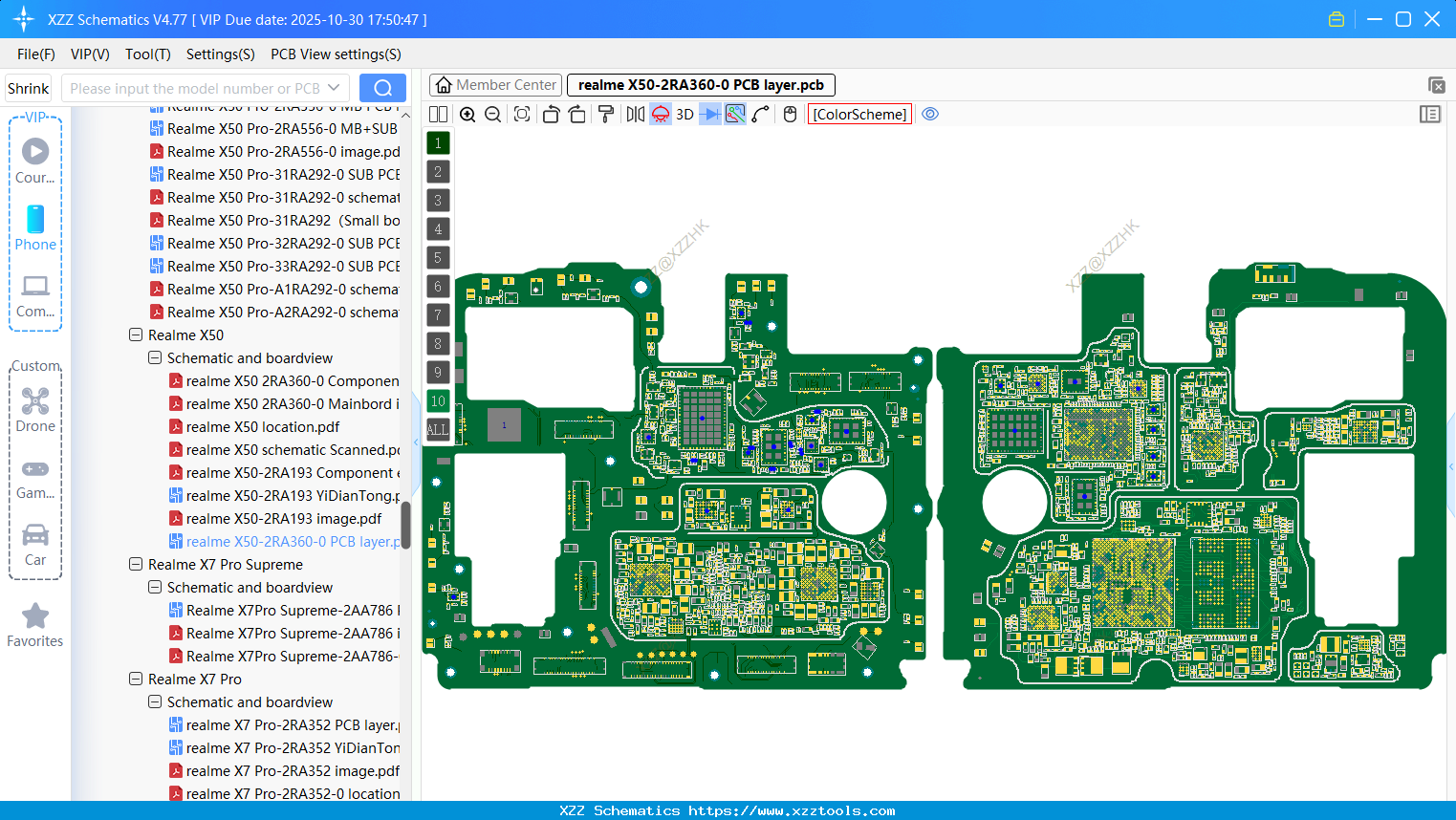Screen dimensions: 1456x820
Task: Open the Tool(T) menu
Action: pyautogui.click(x=147, y=54)
